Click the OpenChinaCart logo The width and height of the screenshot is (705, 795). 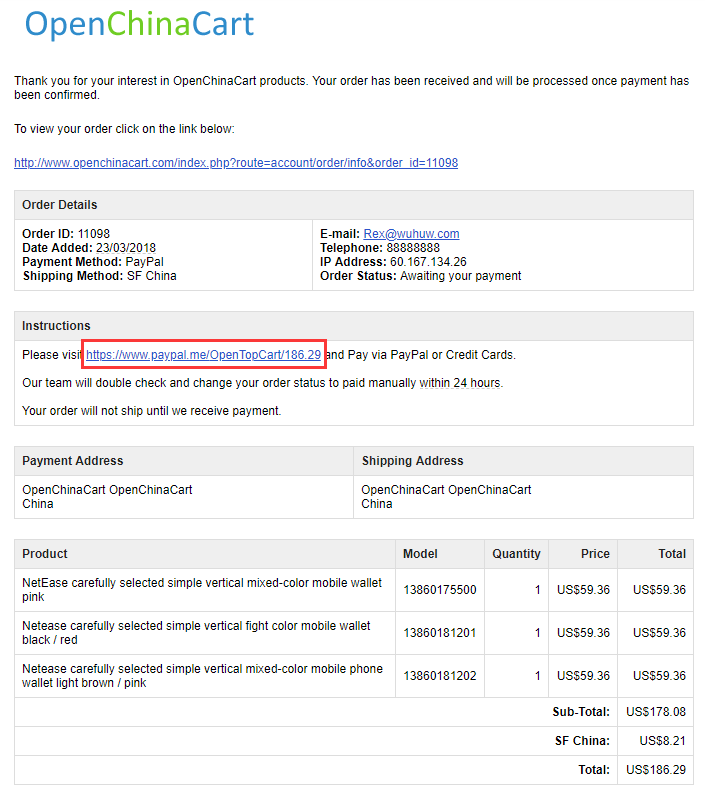(139, 24)
